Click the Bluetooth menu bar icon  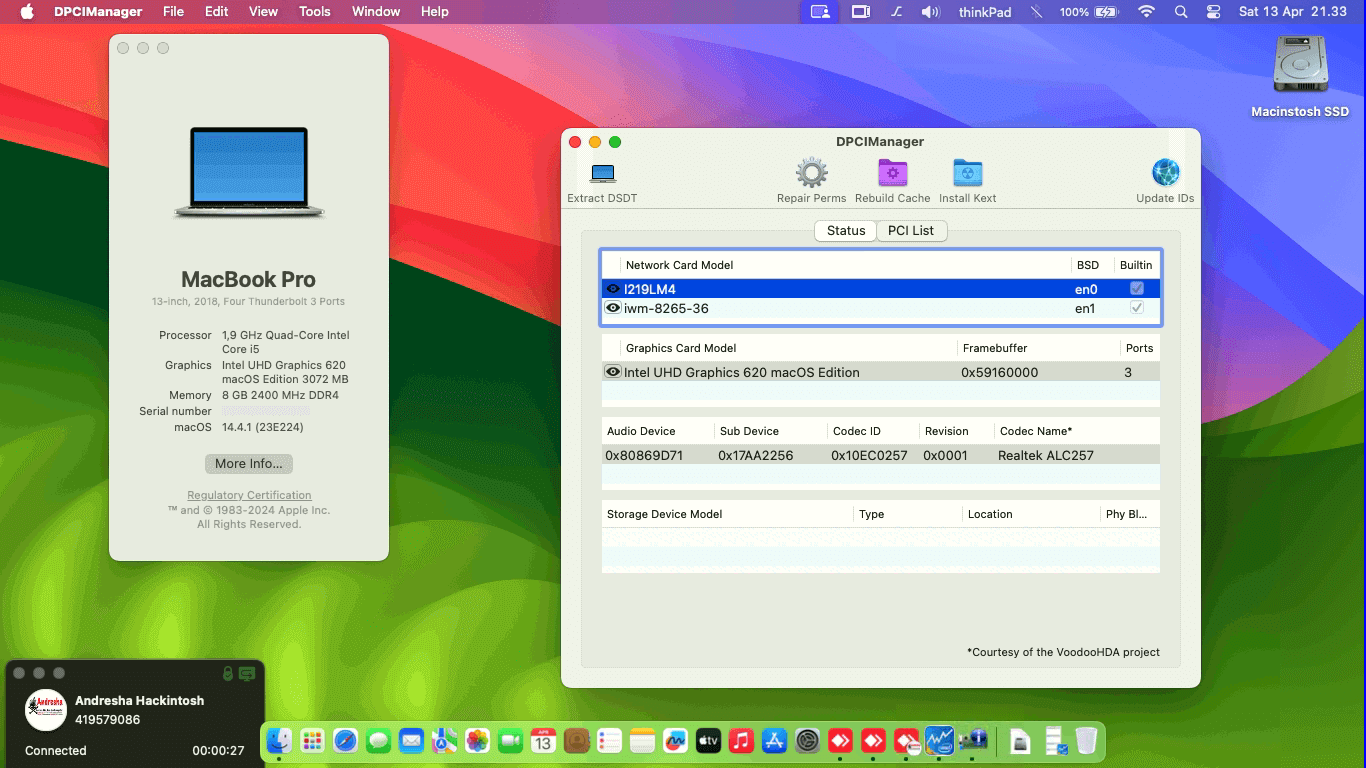(x=1036, y=12)
